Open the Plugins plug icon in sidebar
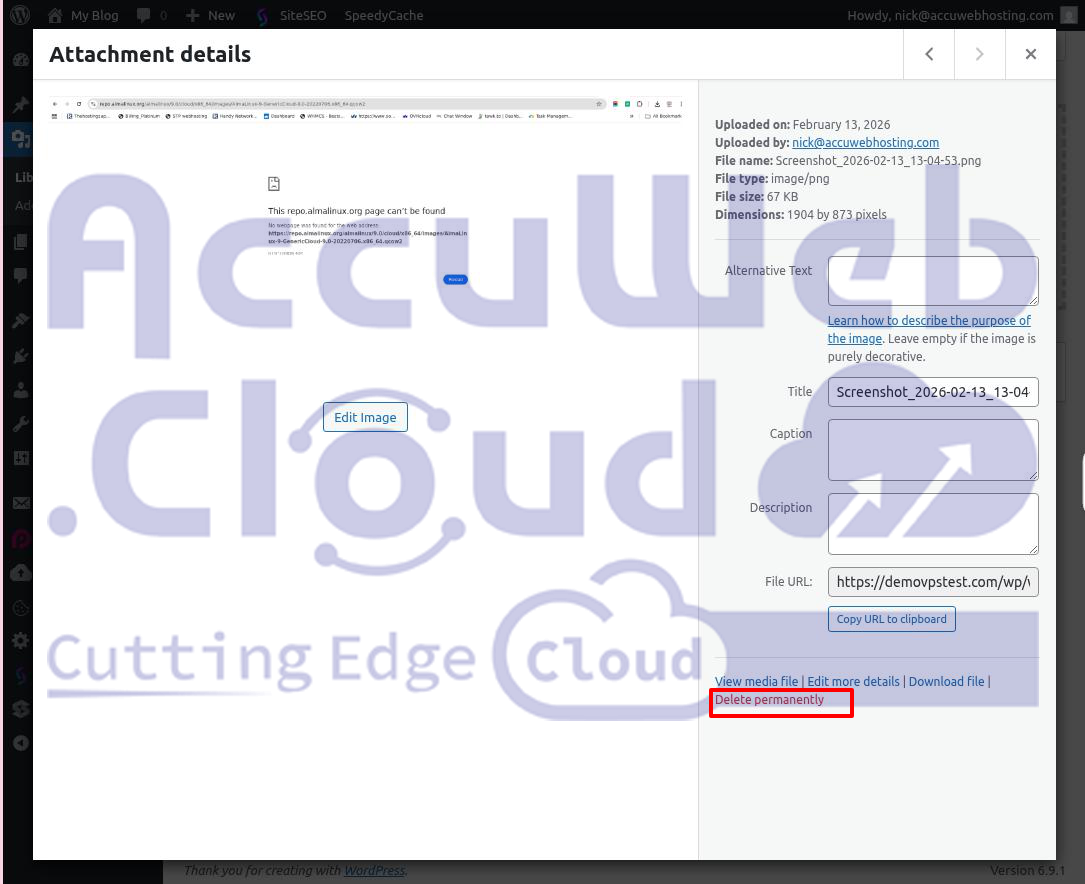 click(x=20, y=356)
